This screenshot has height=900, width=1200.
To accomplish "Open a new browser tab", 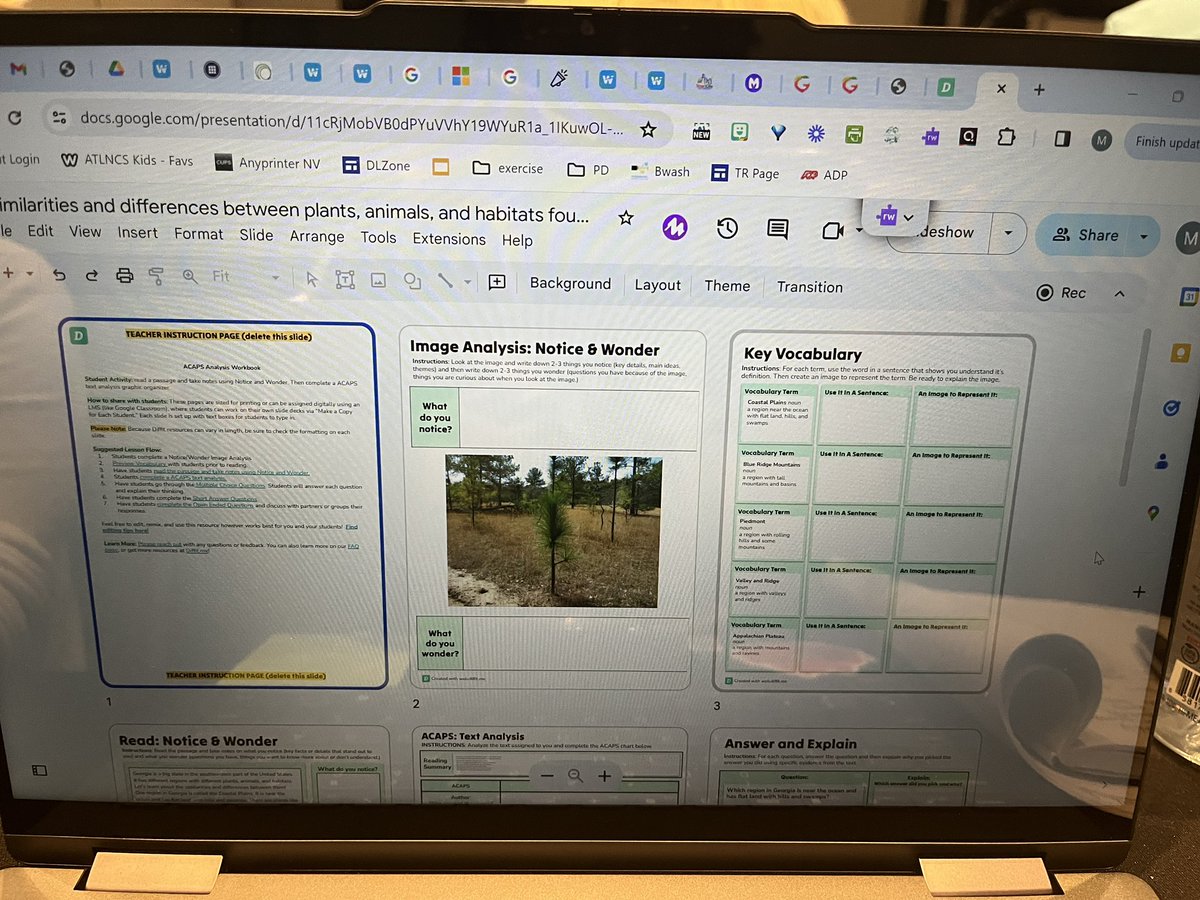I will click(1039, 90).
